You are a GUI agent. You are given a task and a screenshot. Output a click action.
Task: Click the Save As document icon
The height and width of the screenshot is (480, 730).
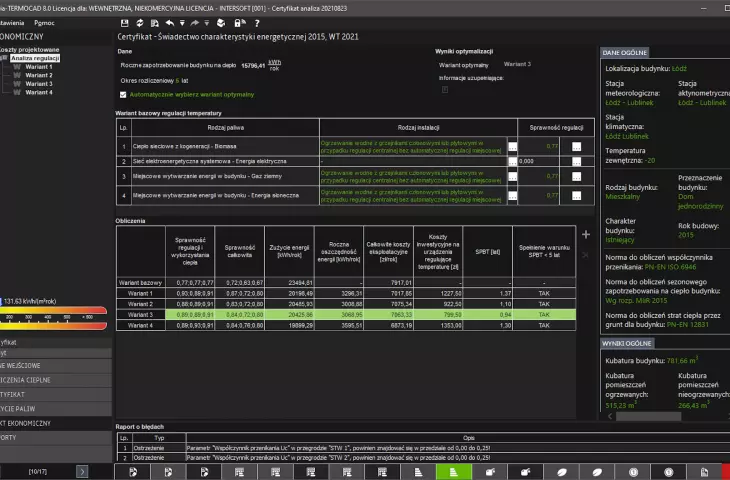coord(155,23)
